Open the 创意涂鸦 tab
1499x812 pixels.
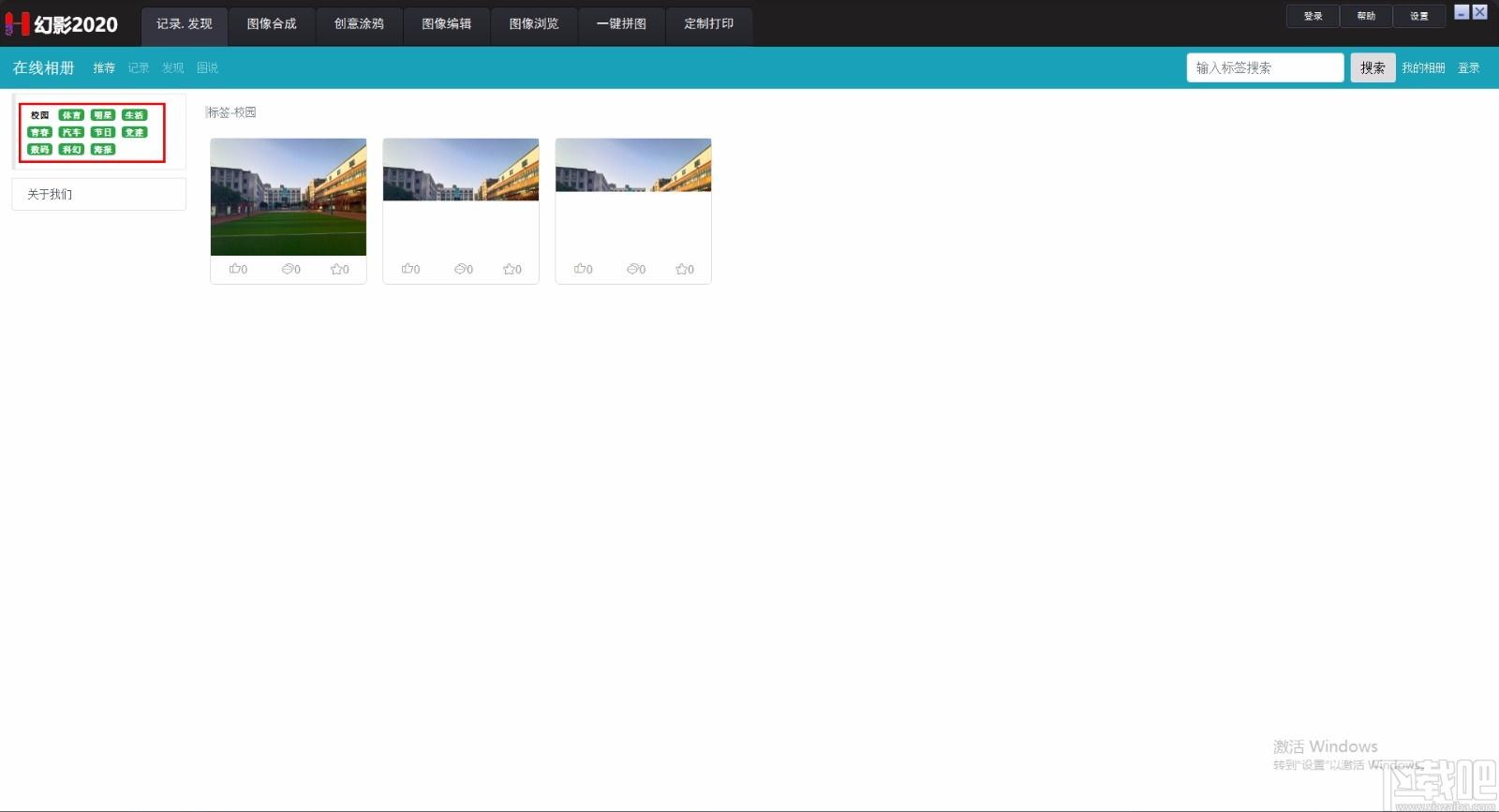click(359, 24)
